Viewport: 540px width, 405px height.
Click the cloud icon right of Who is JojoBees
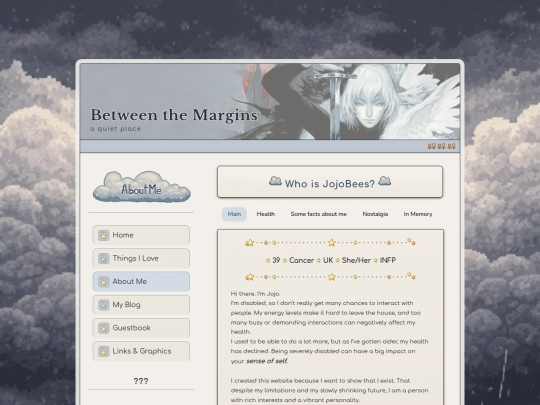click(x=384, y=181)
